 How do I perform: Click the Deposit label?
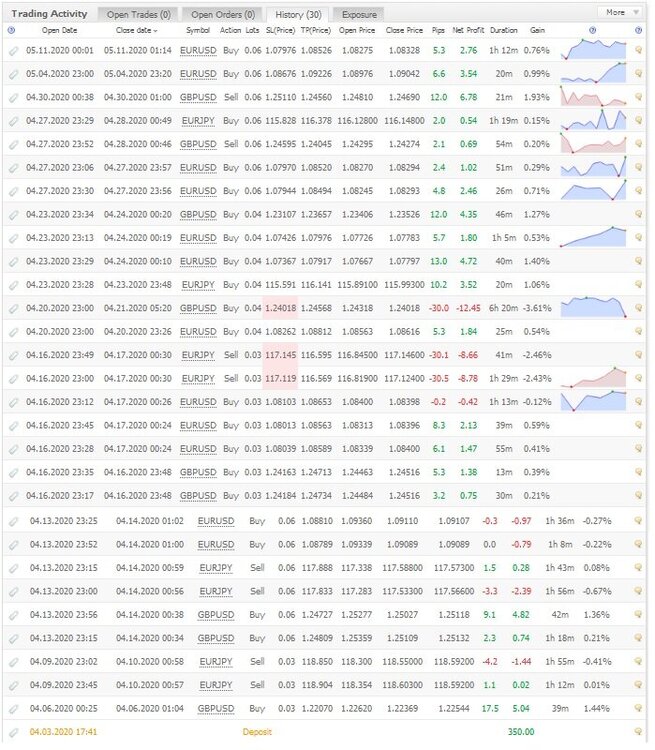(x=257, y=732)
